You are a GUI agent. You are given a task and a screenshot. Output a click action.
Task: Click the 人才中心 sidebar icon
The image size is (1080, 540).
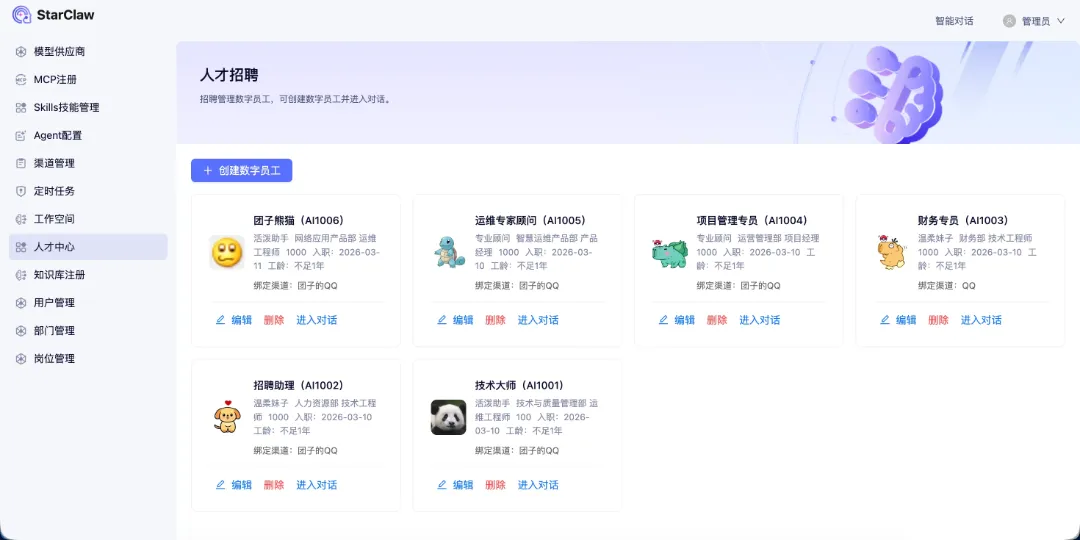pyautogui.click(x=21, y=247)
